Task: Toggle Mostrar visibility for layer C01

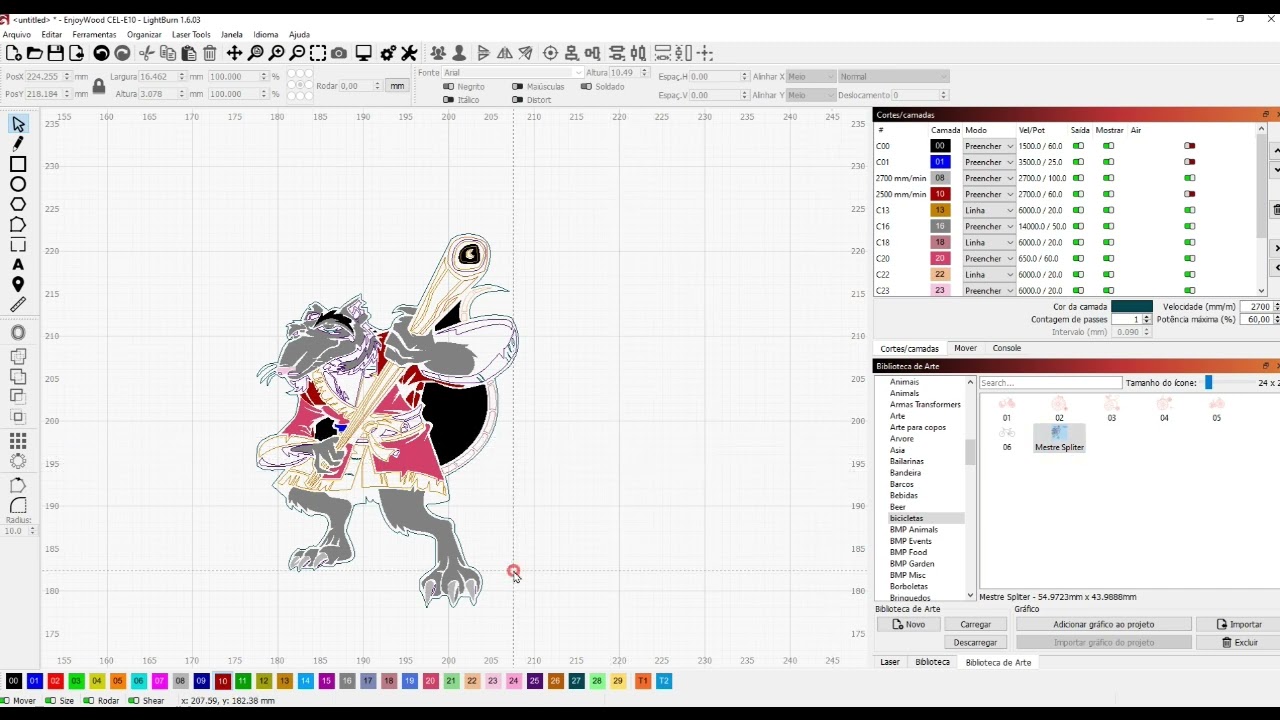Action: 1108,162
